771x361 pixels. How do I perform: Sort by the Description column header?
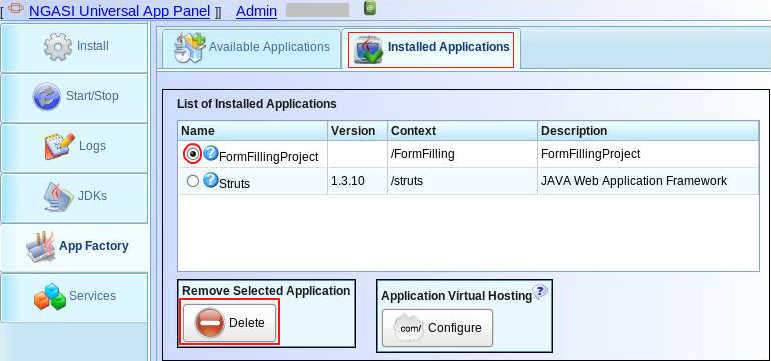click(649, 131)
